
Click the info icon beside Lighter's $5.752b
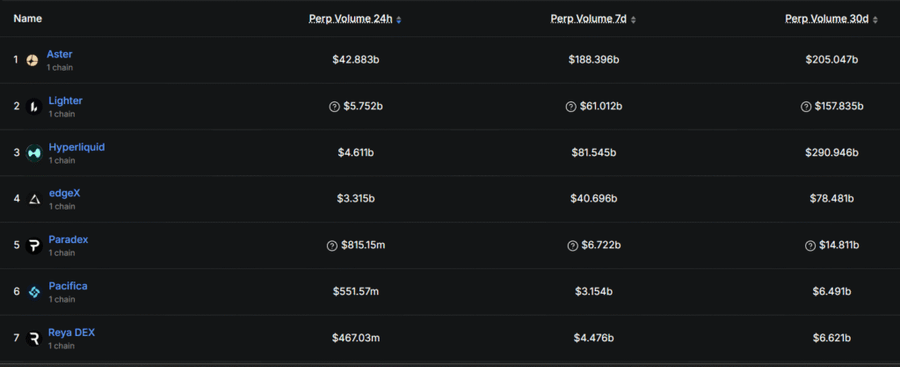point(334,107)
